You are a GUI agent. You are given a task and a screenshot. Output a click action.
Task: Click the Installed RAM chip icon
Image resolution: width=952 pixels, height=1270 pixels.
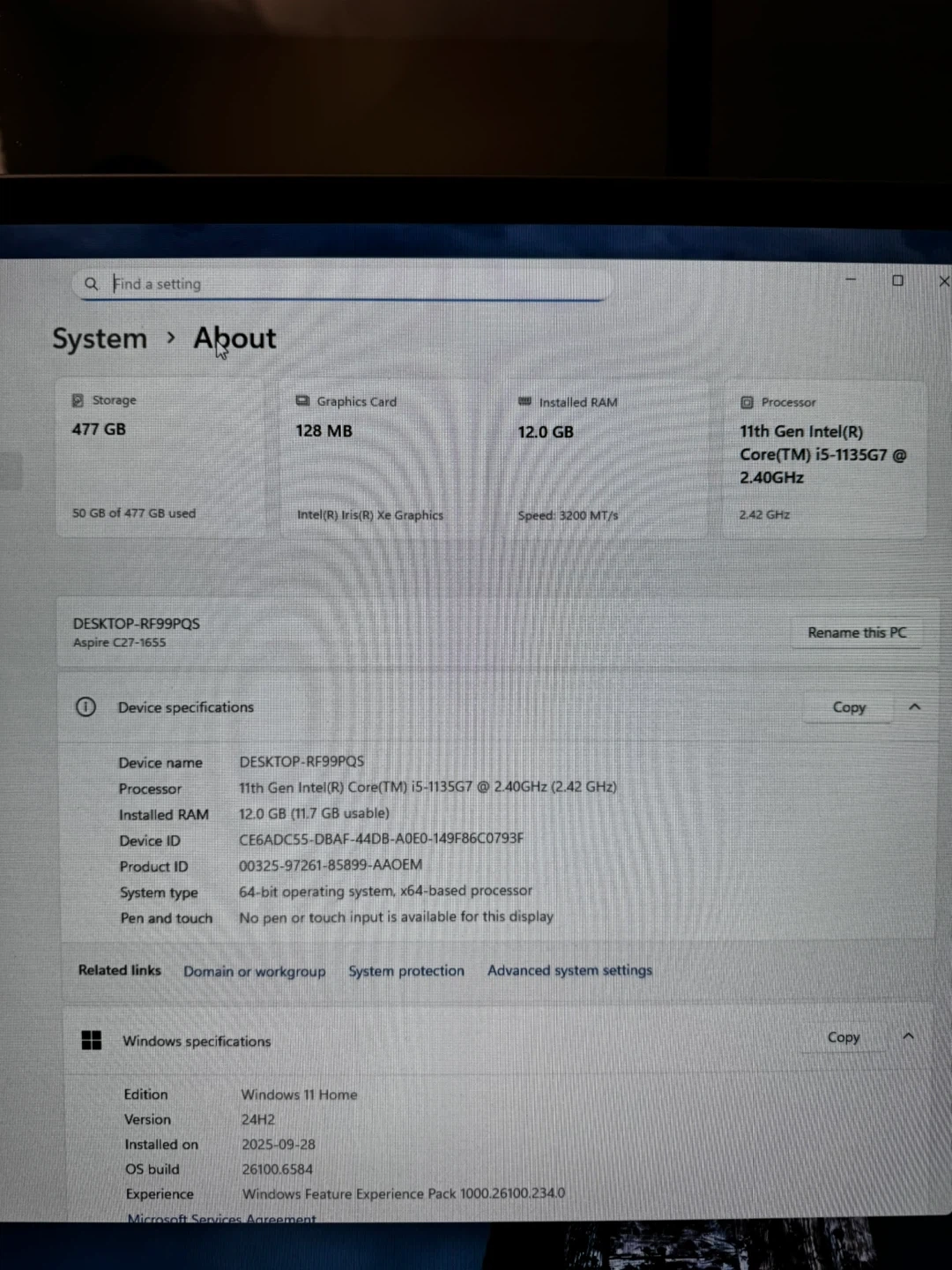pos(525,402)
